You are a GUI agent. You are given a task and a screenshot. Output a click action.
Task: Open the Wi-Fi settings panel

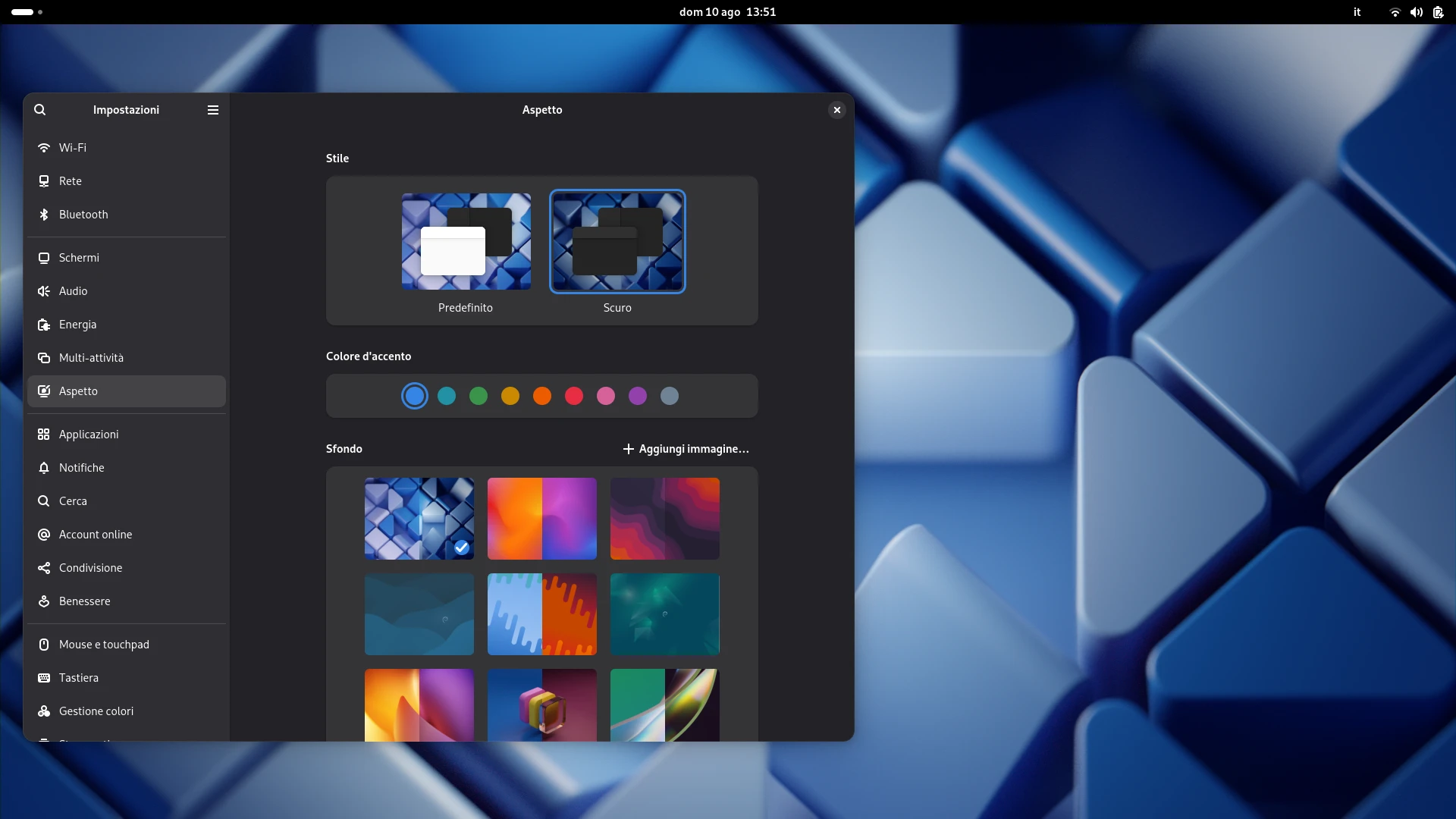[127, 148]
